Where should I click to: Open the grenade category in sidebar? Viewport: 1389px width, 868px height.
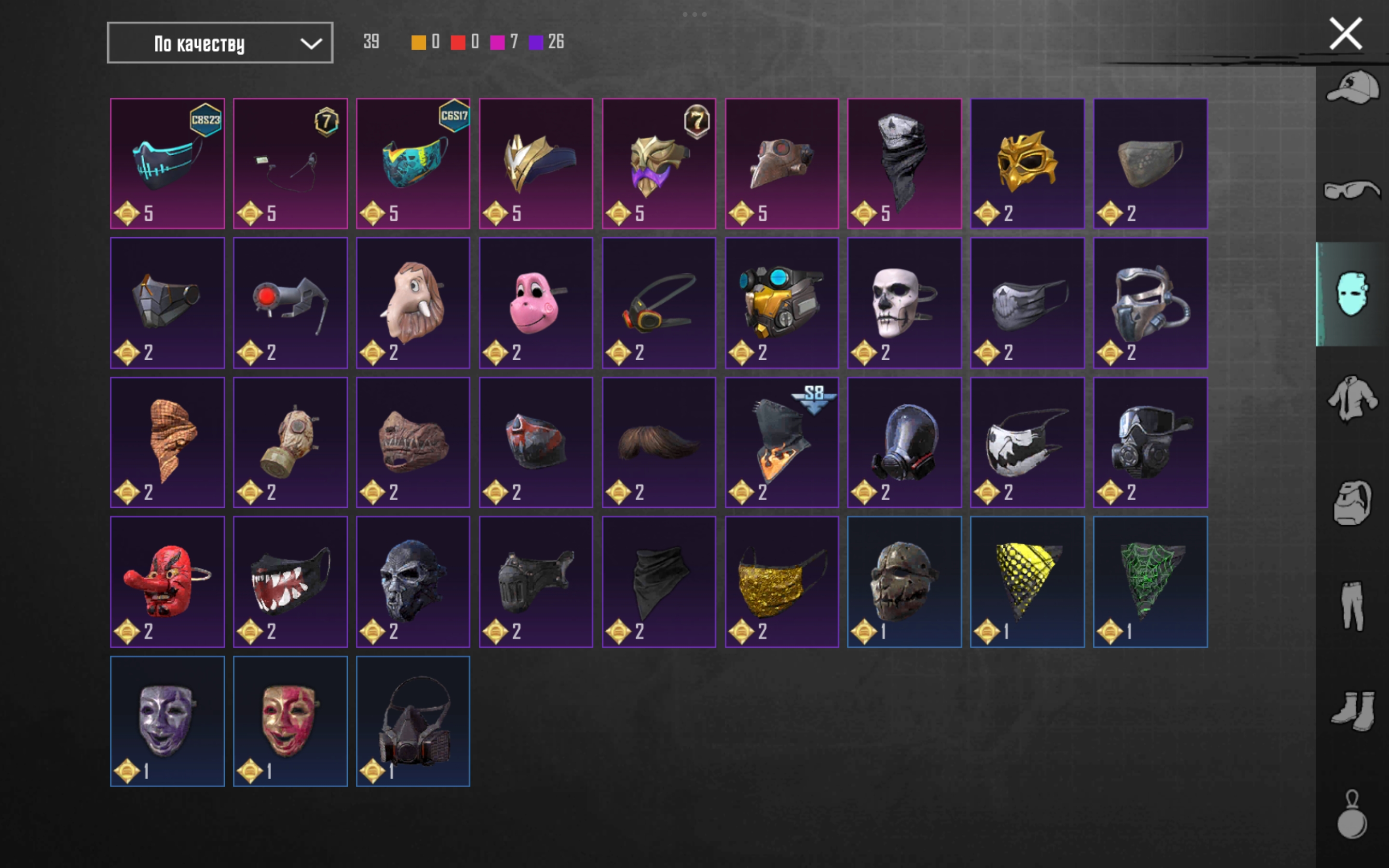coord(1352,814)
